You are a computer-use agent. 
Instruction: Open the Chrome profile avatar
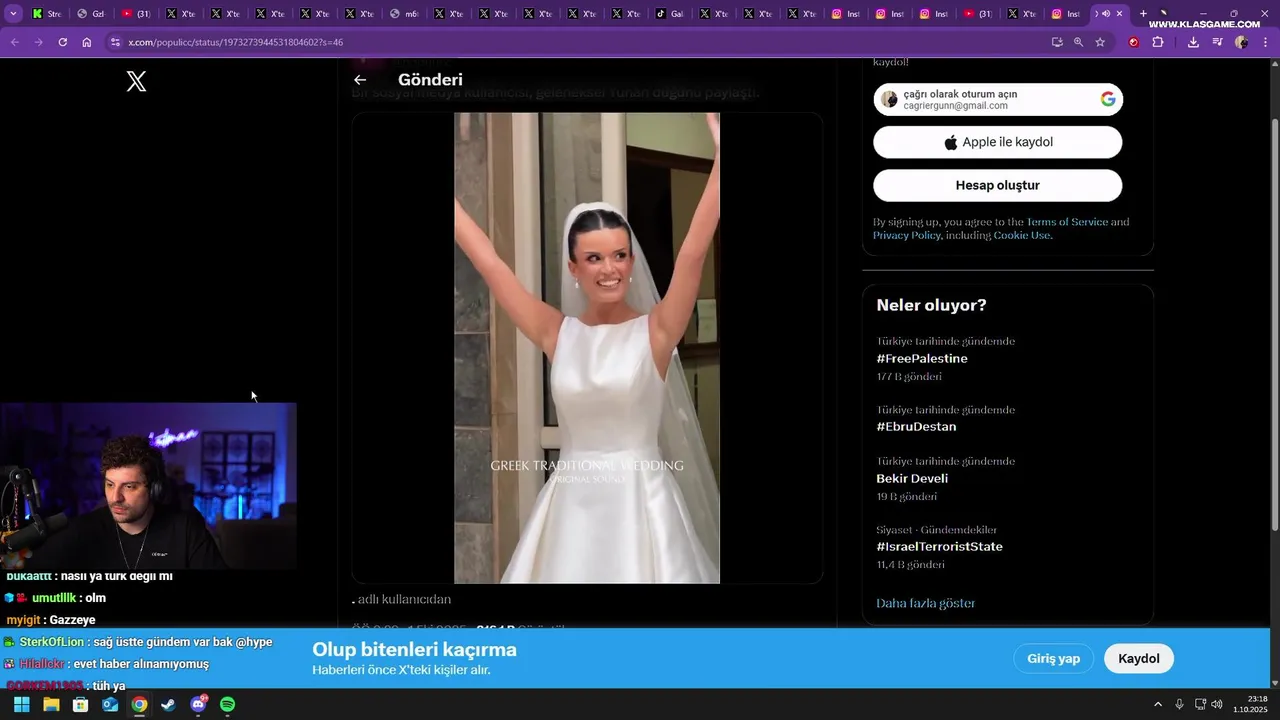click(1241, 42)
